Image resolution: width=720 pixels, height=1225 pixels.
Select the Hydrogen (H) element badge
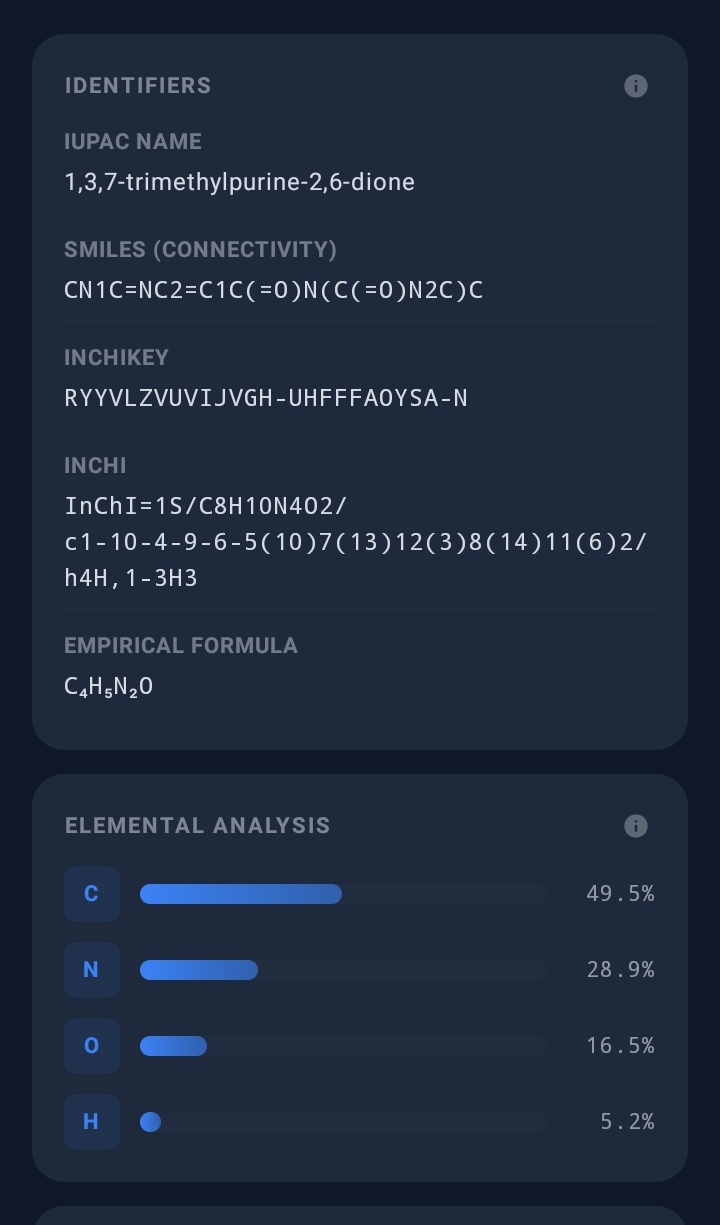click(x=91, y=1122)
